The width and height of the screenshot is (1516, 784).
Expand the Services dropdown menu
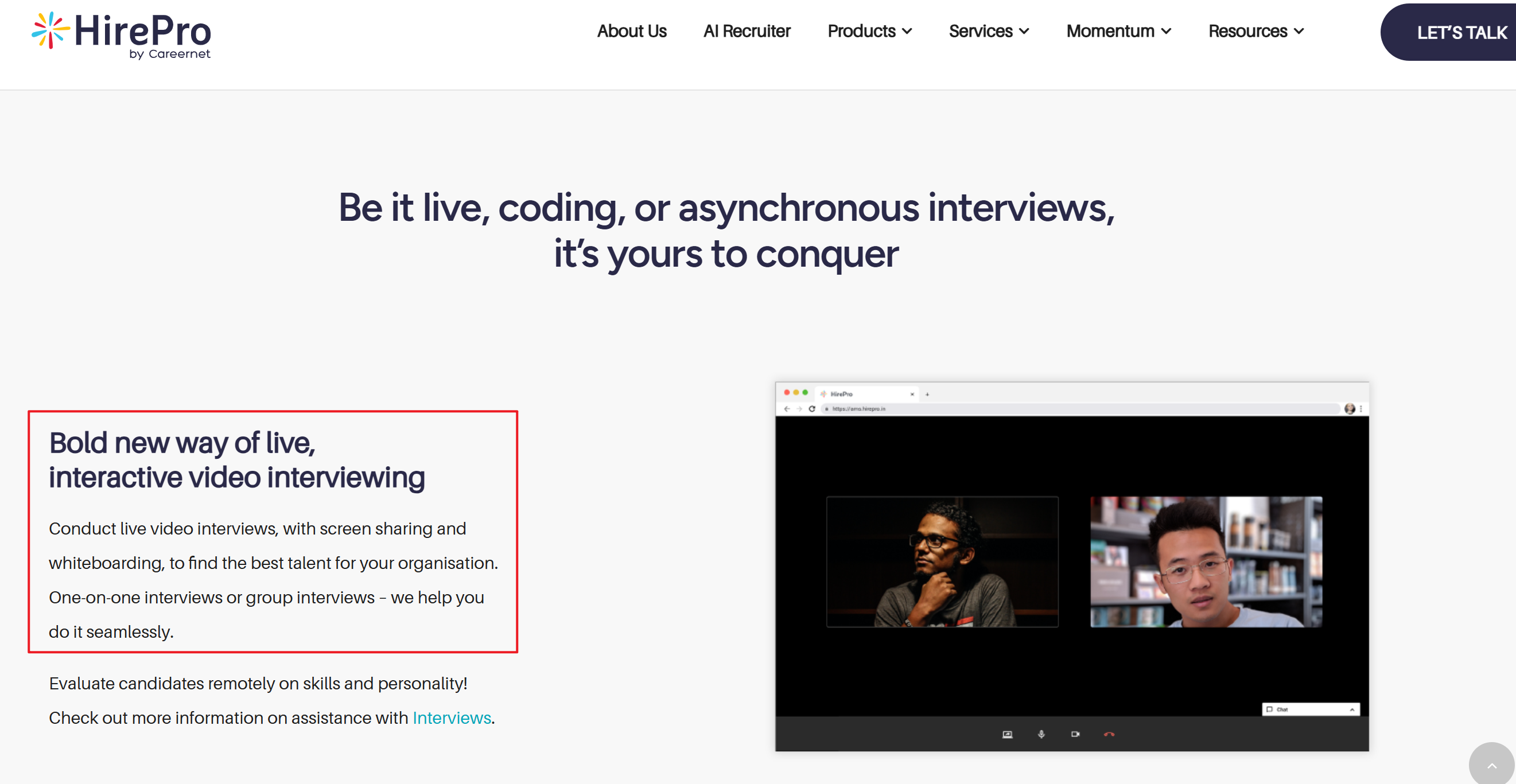989,31
